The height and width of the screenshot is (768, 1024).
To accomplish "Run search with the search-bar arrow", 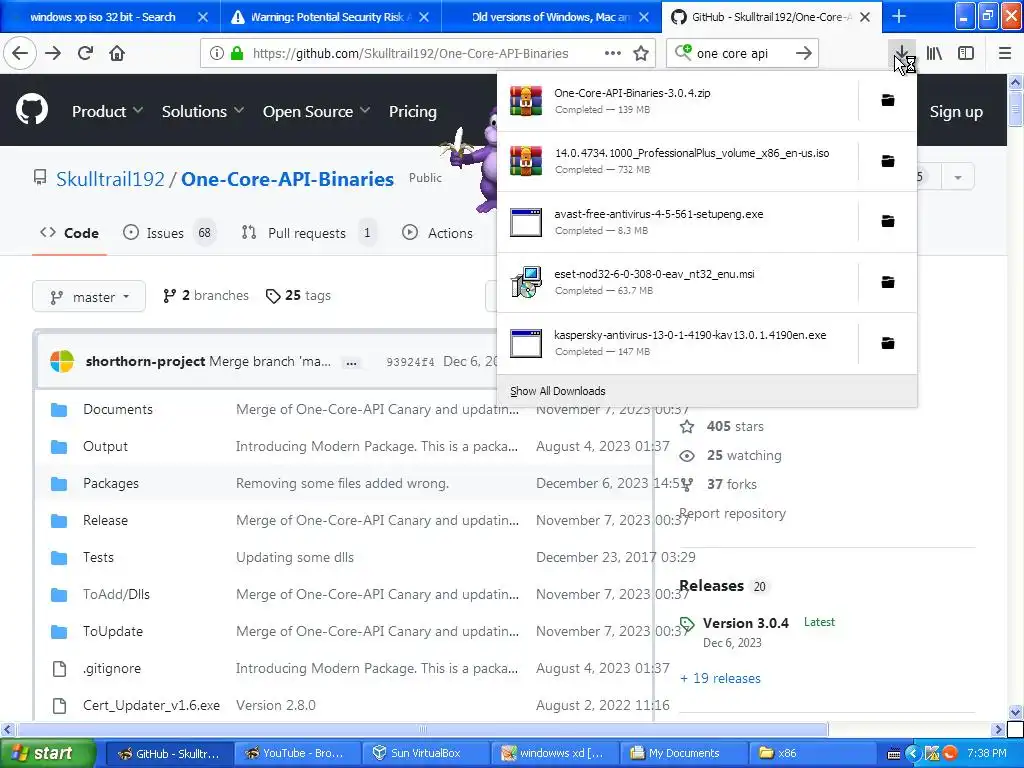I will point(804,54).
